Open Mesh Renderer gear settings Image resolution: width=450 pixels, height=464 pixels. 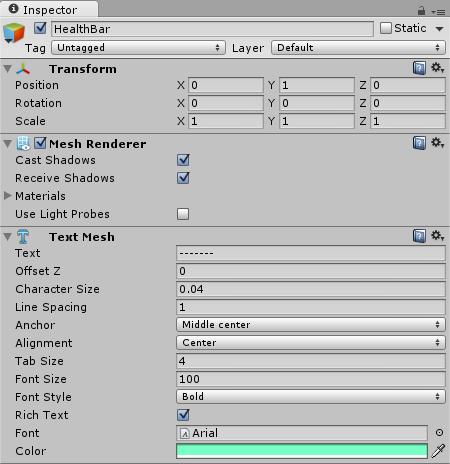point(437,143)
